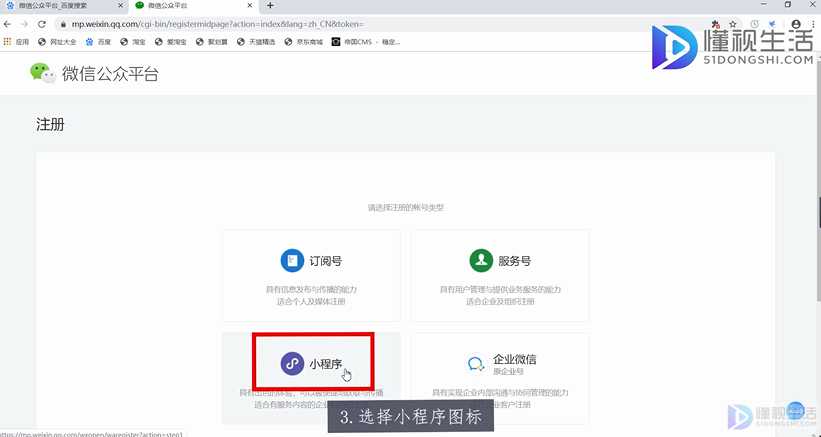Open the 百度 bookmark

[x=99, y=42]
